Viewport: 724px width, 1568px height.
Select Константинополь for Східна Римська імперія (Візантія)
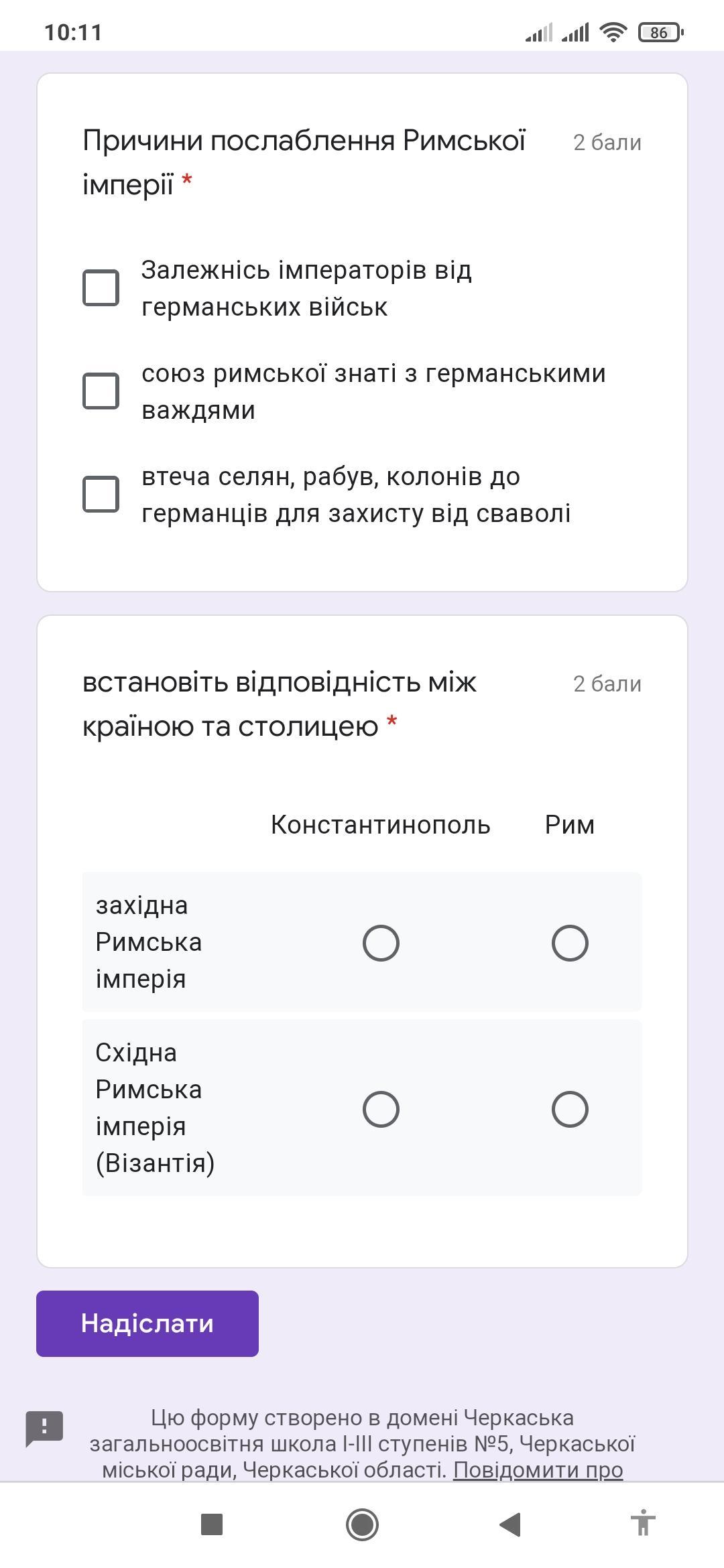[x=381, y=1109]
